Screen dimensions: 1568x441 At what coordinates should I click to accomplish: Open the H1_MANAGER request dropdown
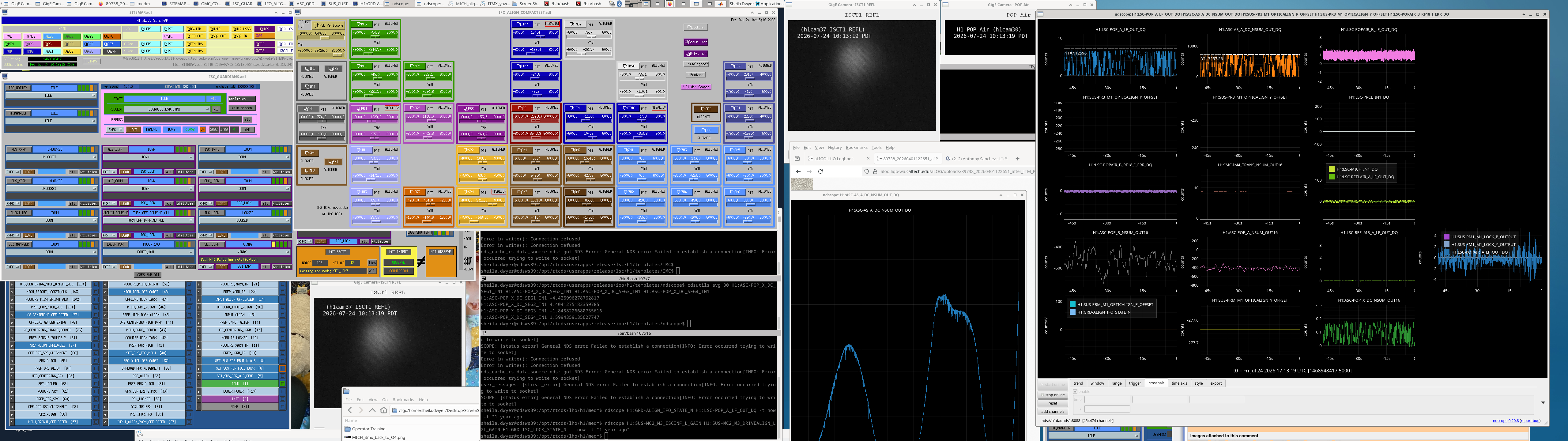pos(51,121)
